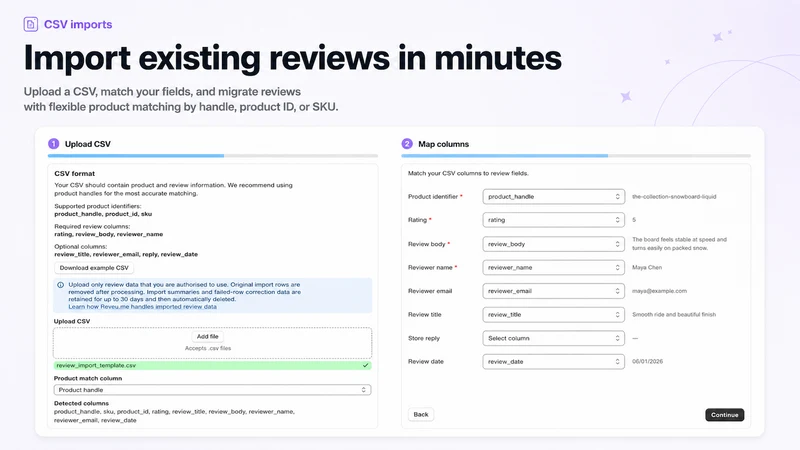The image size is (800, 450).
Task: Click 'The board feels stable at speed' preview
Action: point(679,244)
